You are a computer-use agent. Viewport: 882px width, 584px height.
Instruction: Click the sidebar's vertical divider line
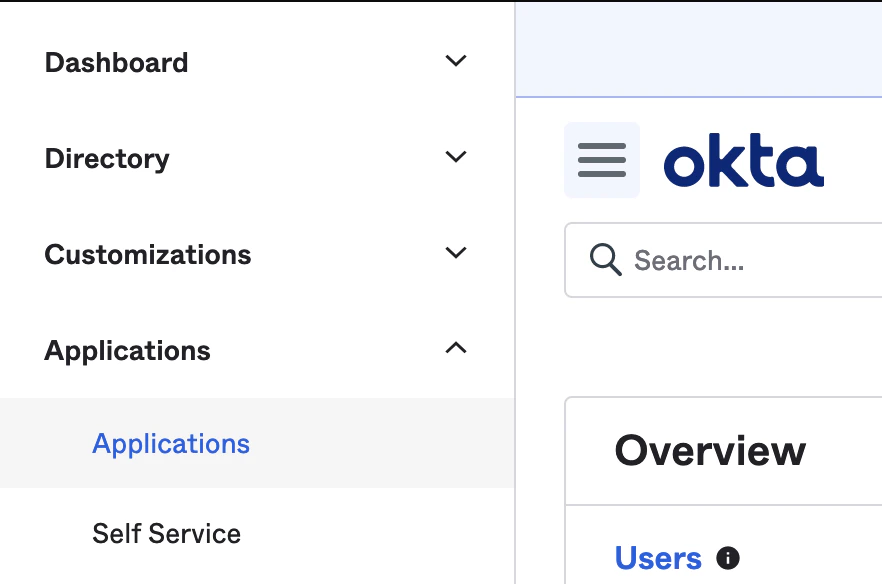coord(515,293)
